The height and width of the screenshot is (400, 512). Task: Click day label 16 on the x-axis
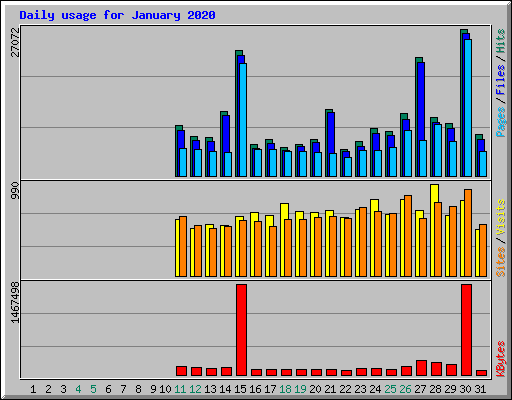click(255, 389)
